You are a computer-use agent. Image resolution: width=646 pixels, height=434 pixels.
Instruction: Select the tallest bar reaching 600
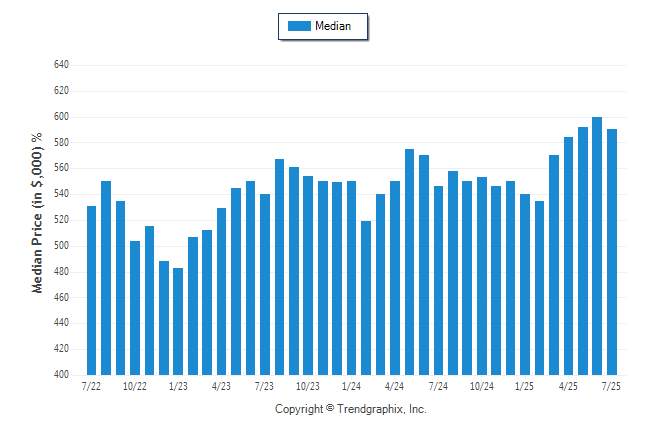[597, 246]
